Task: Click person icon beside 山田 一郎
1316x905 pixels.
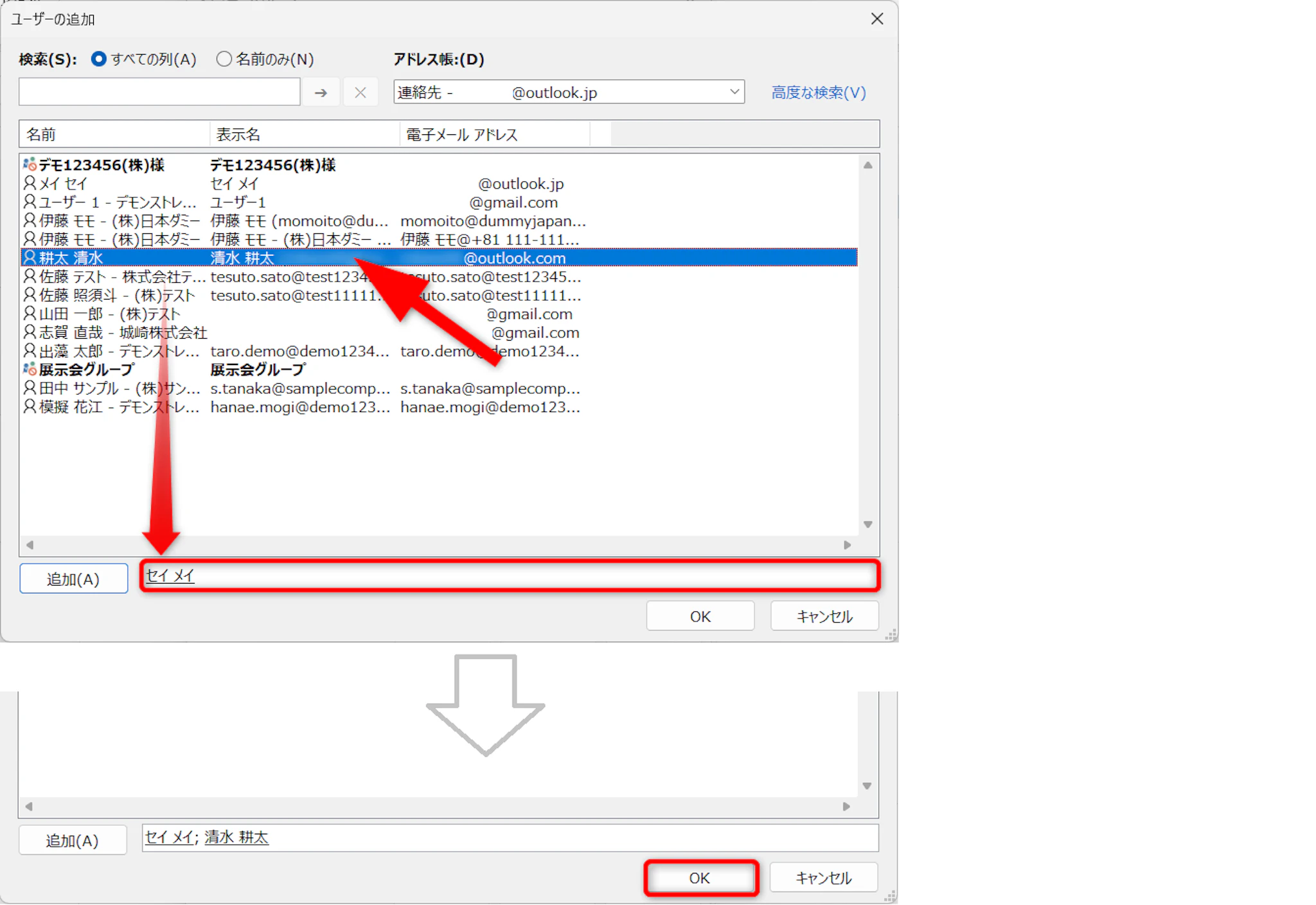Action: (x=30, y=314)
